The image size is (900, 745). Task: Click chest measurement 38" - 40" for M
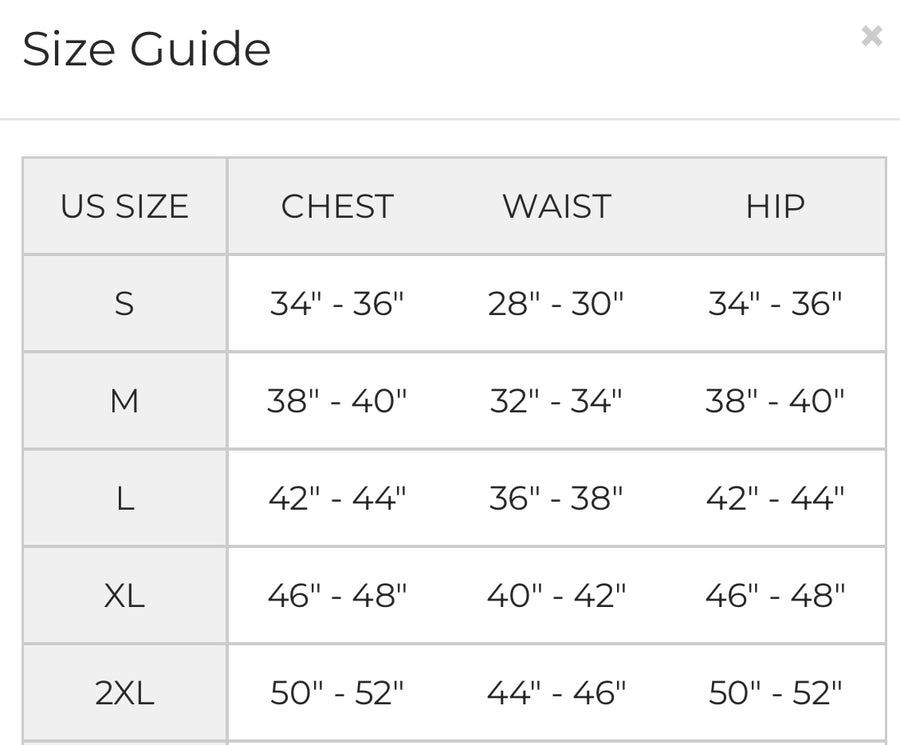click(x=337, y=401)
